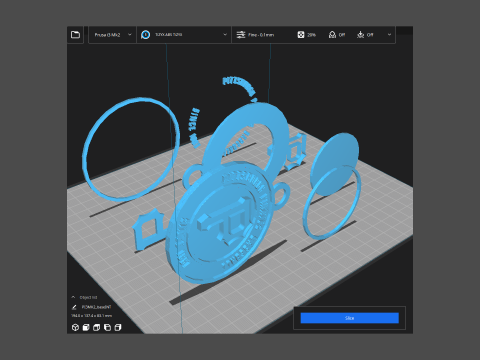Click the print profile sliders icon
Screen dimensions: 480x360
241,35
